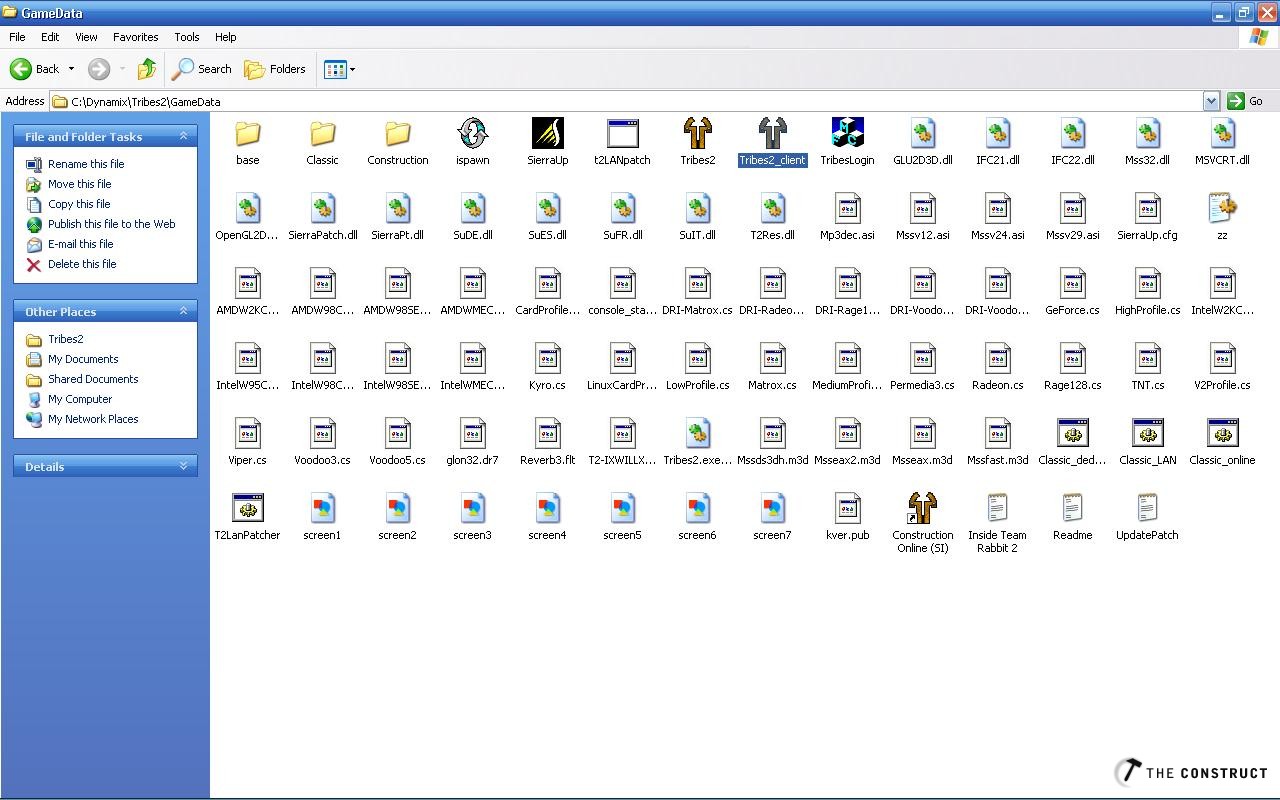Select the SierraUp application icon
The height and width of the screenshot is (800, 1280).
(547, 133)
